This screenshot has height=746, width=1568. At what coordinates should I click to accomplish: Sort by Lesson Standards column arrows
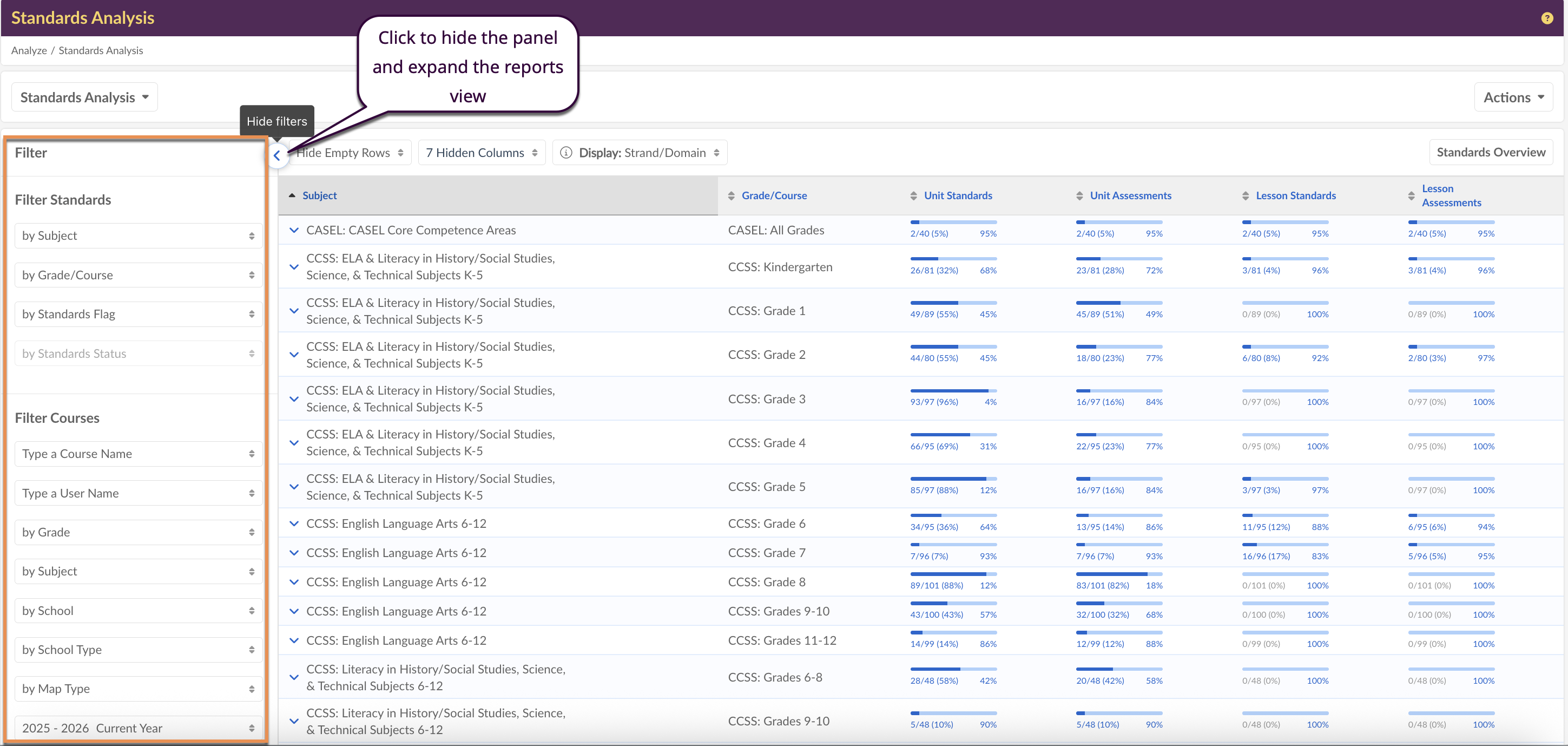pyautogui.click(x=1246, y=195)
